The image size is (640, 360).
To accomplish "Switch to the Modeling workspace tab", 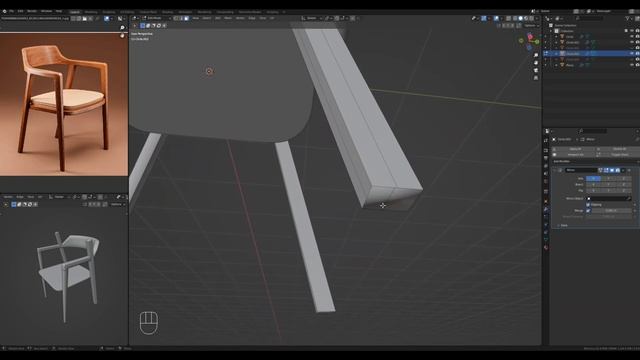I will [x=91, y=12].
